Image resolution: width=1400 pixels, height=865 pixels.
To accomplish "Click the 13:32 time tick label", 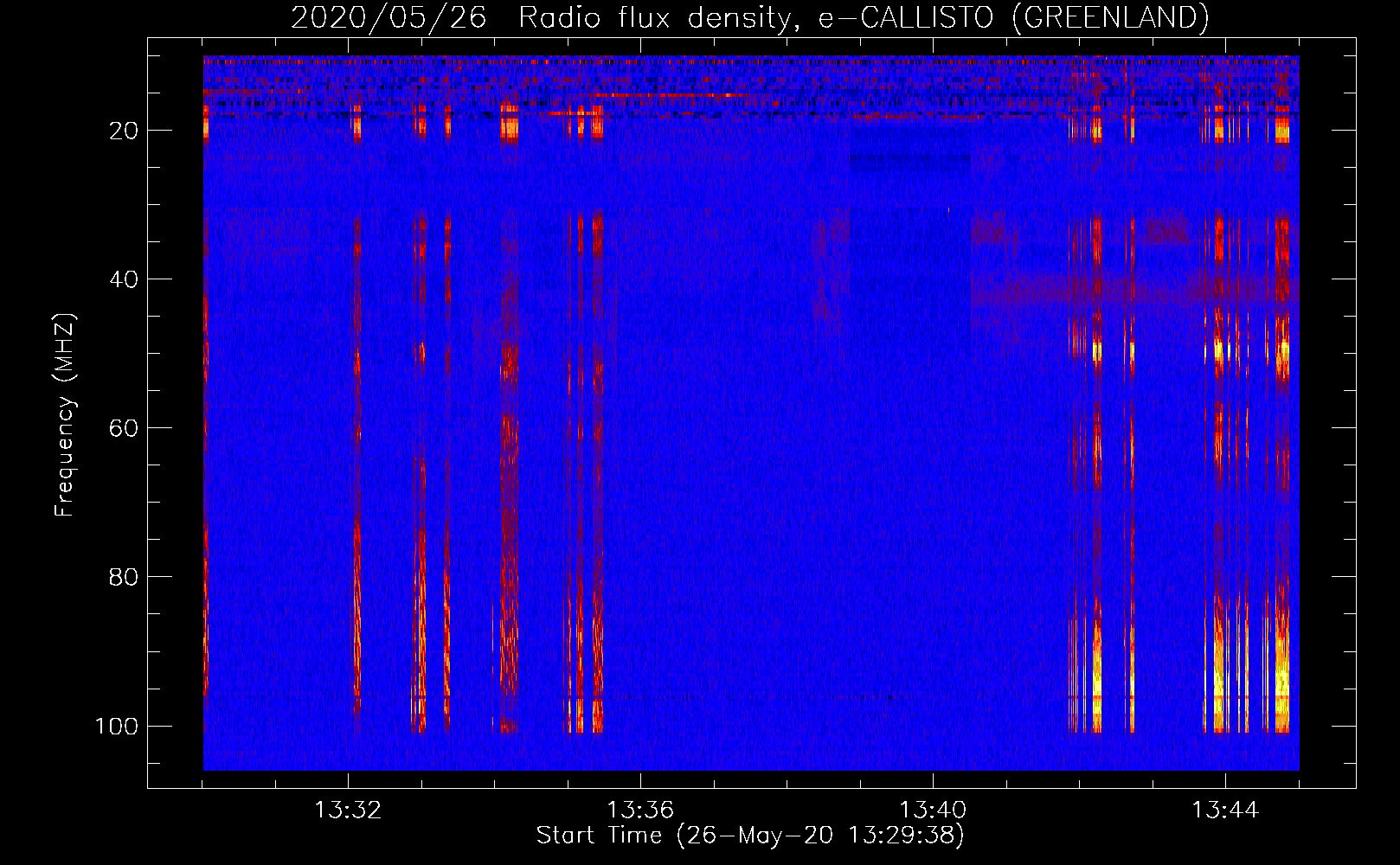I will coord(348,811).
